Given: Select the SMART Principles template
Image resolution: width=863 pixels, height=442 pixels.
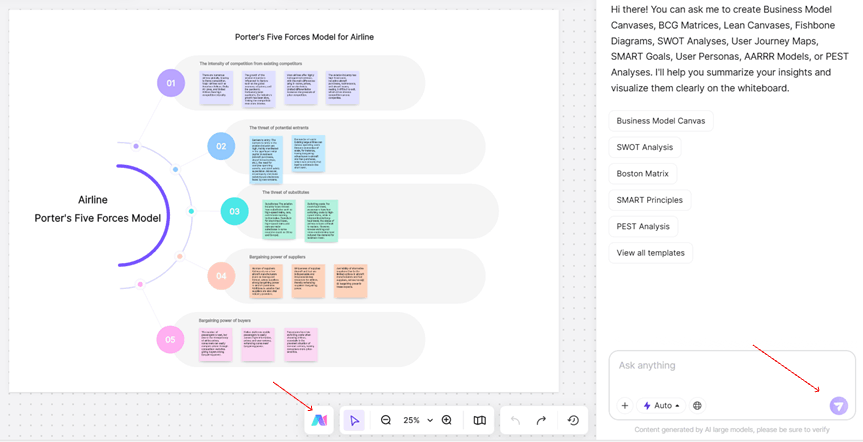Looking at the screenshot, I should pyautogui.click(x=649, y=200).
